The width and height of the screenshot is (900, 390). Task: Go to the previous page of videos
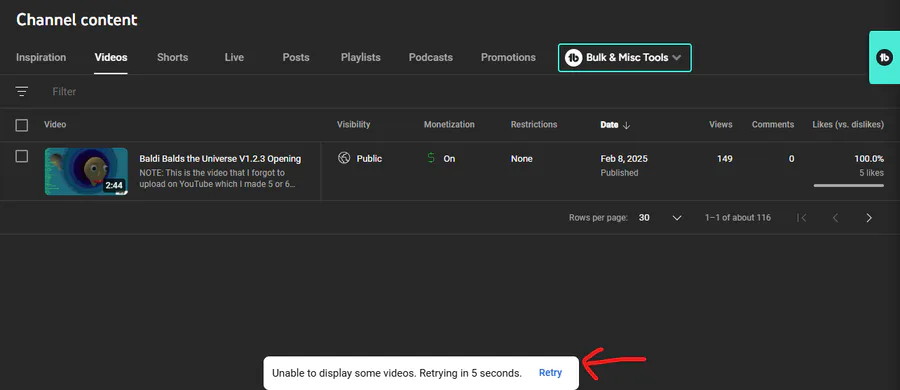[x=836, y=218]
